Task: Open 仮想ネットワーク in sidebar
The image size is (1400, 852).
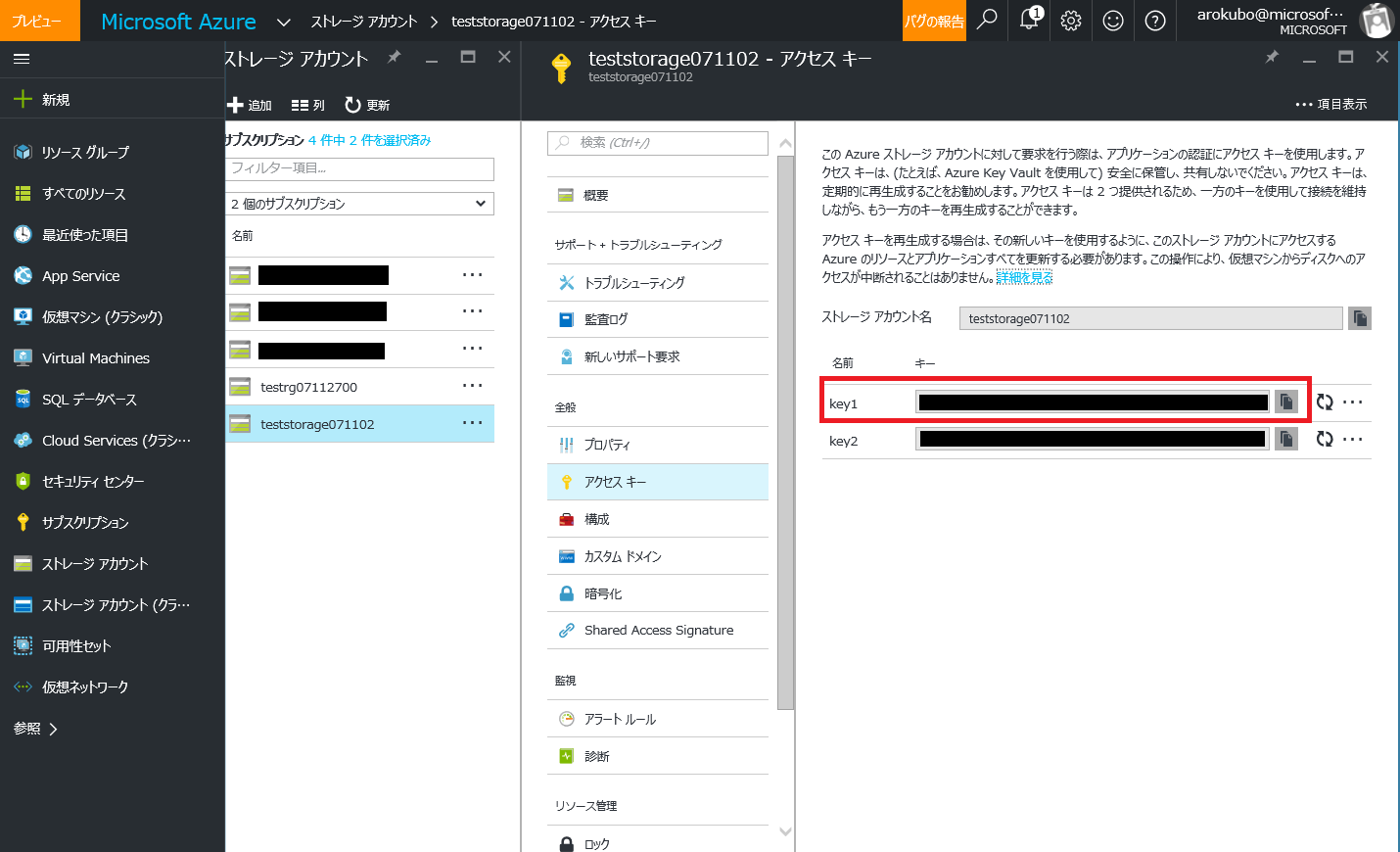Action: [113, 686]
